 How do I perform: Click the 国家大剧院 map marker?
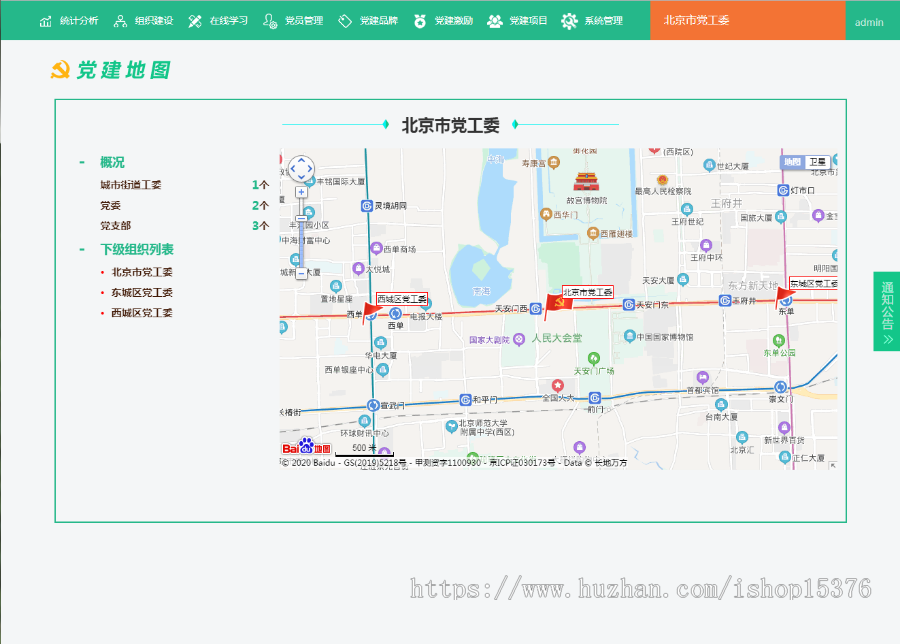pyautogui.click(x=519, y=340)
